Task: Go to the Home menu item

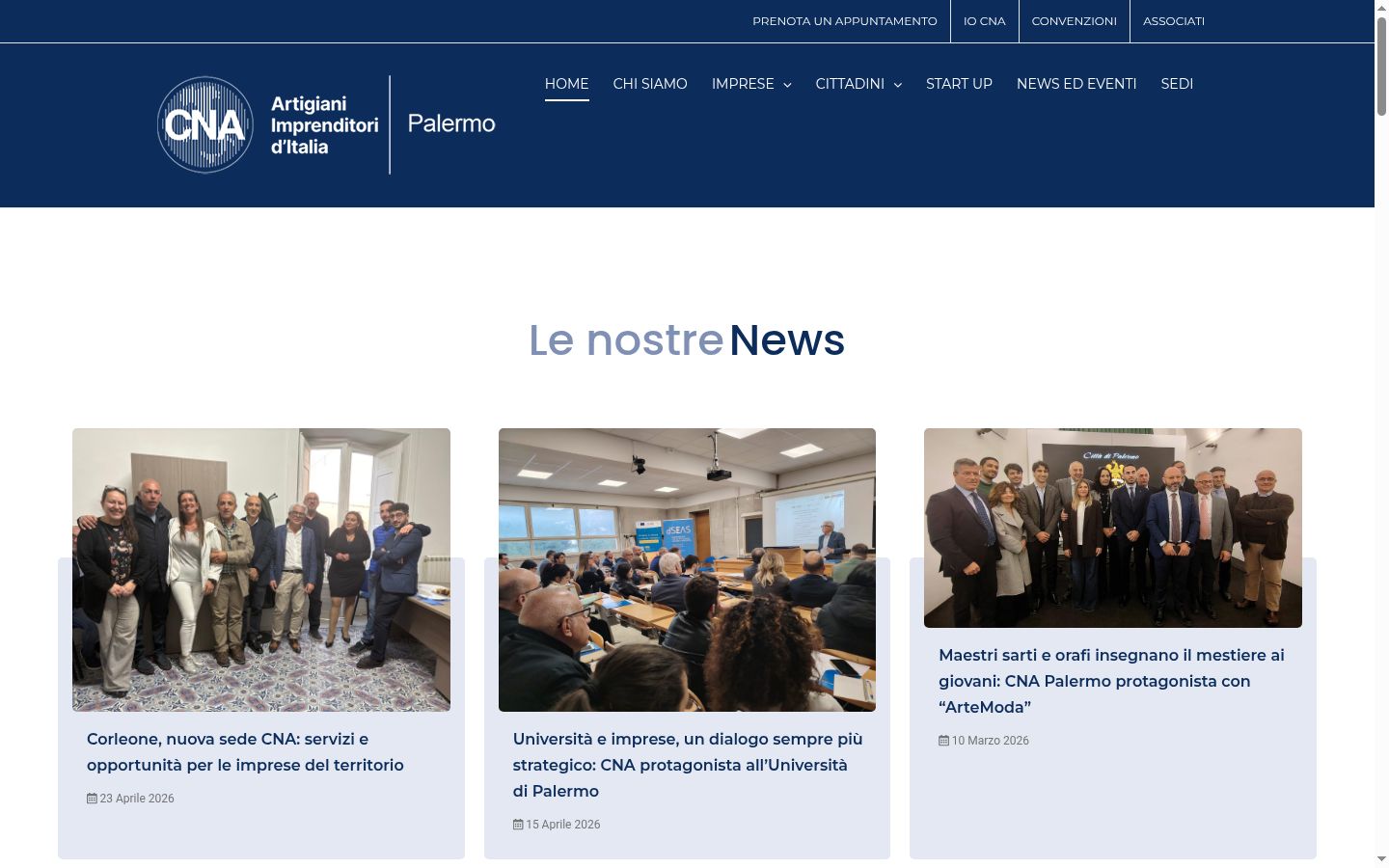Action: tap(566, 84)
